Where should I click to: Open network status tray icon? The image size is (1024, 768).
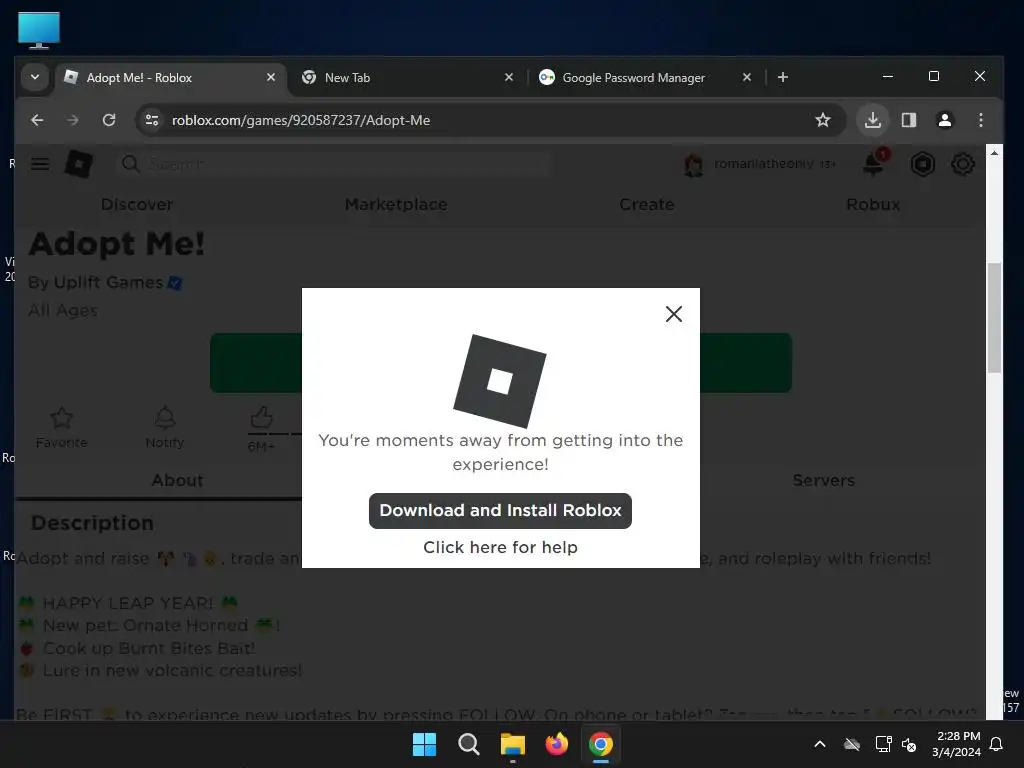pyautogui.click(x=884, y=744)
